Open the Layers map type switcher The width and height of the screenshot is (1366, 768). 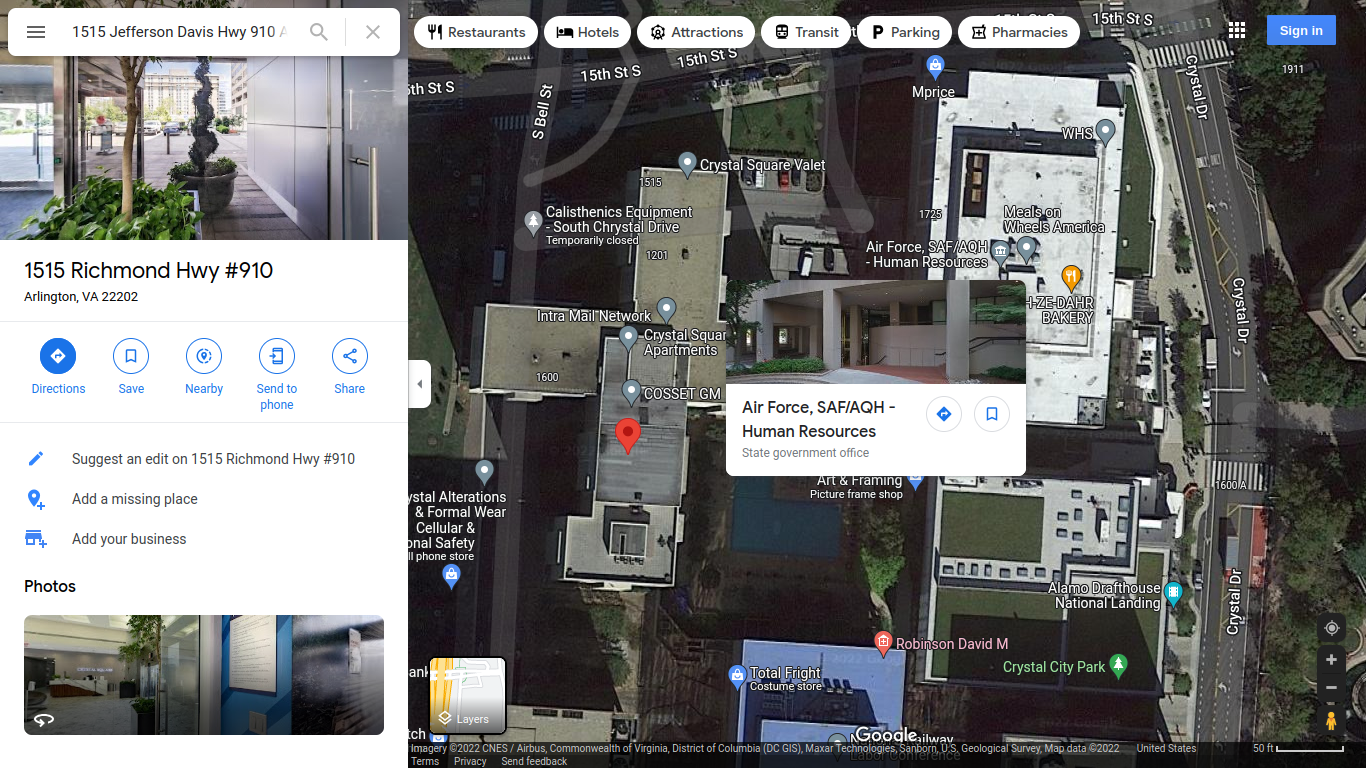[467, 695]
